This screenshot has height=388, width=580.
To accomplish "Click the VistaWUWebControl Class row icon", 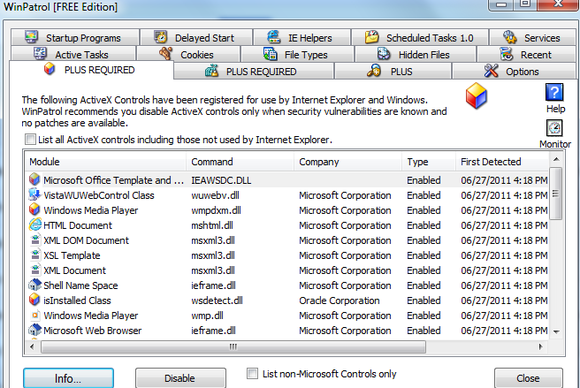I will coord(34,195).
